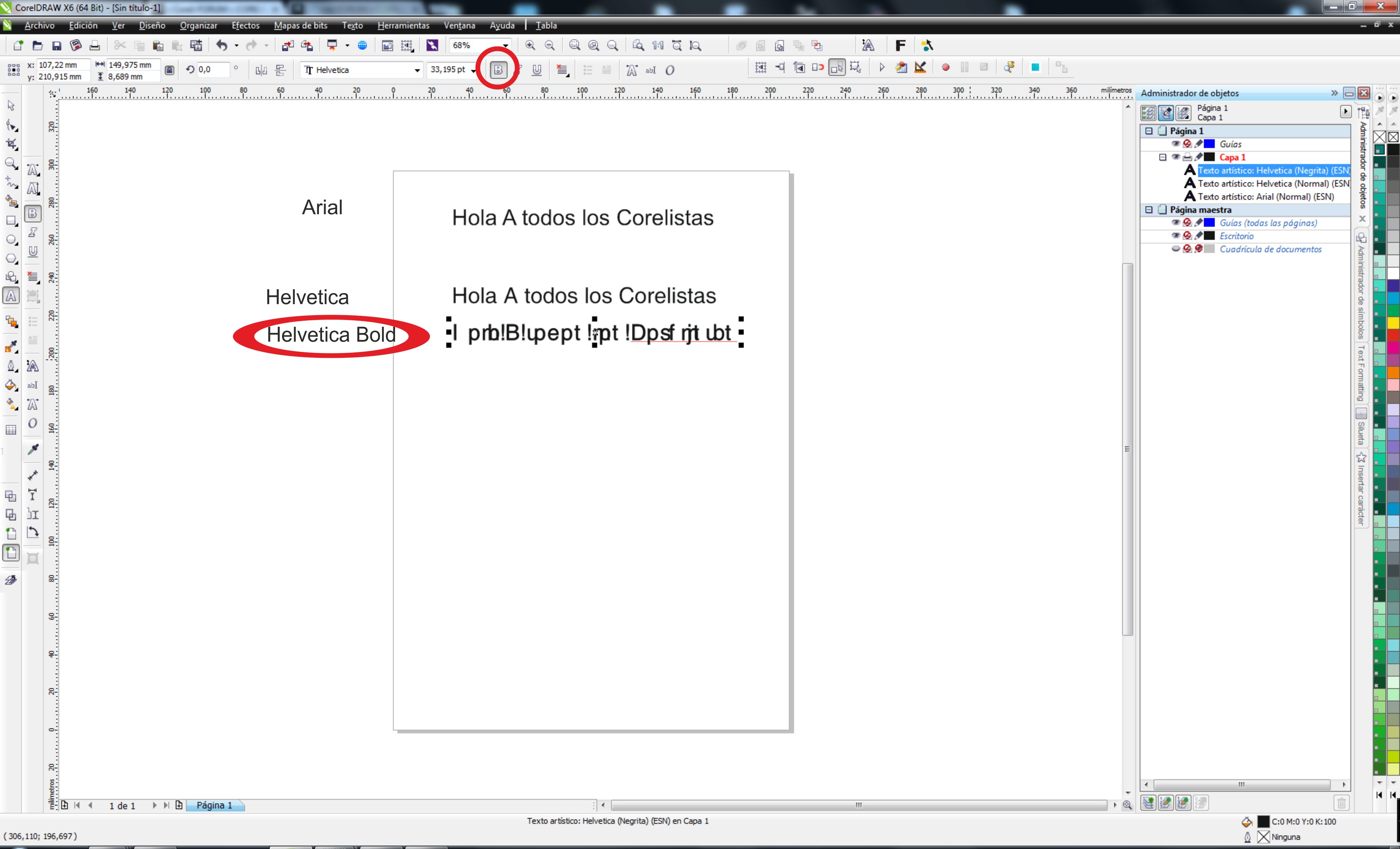Click the Open file icon
1400x849 pixels.
(x=38, y=45)
